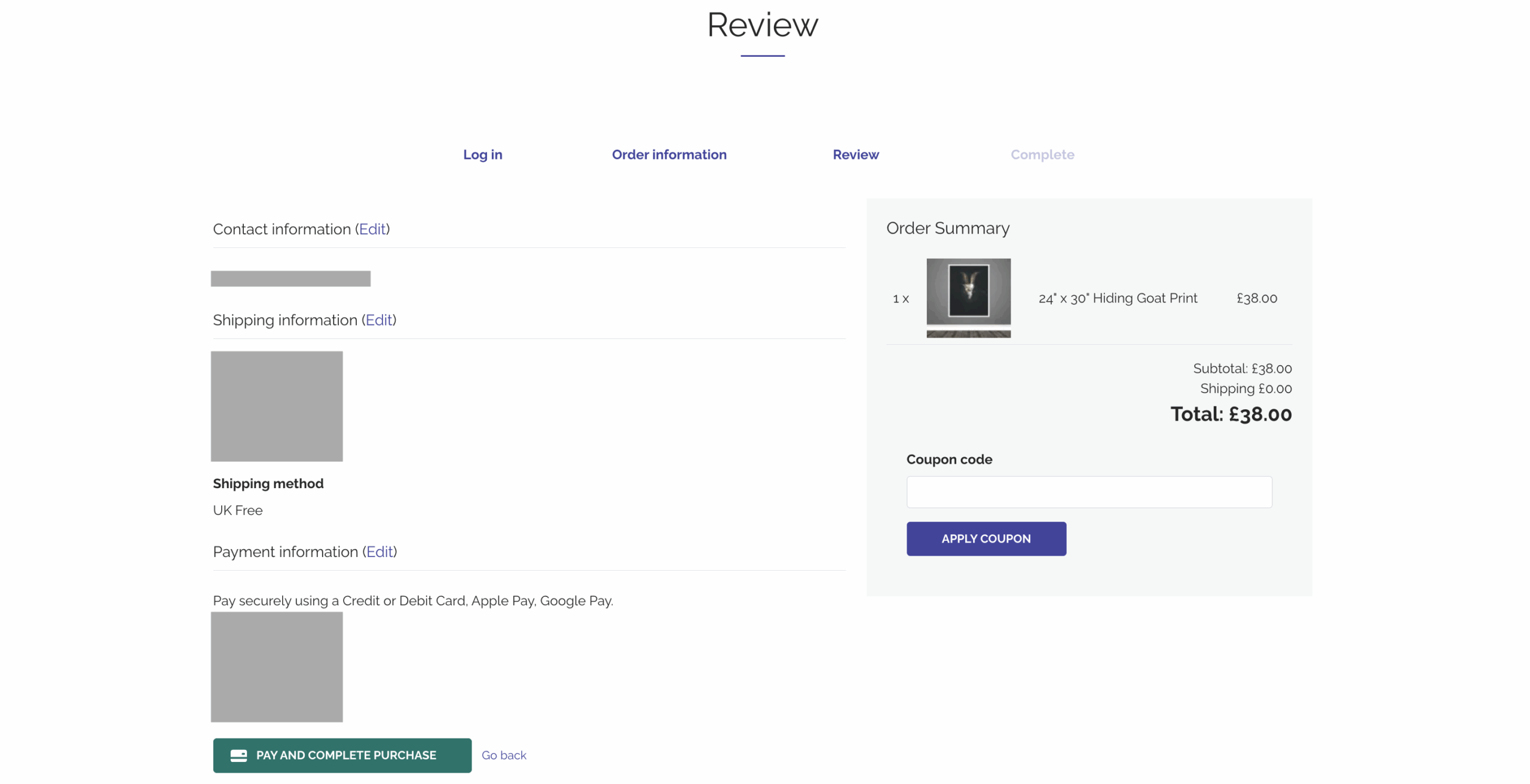Click the UK Free shipping method text
Viewport: 1530px width, 784px height.
(237, 510)
